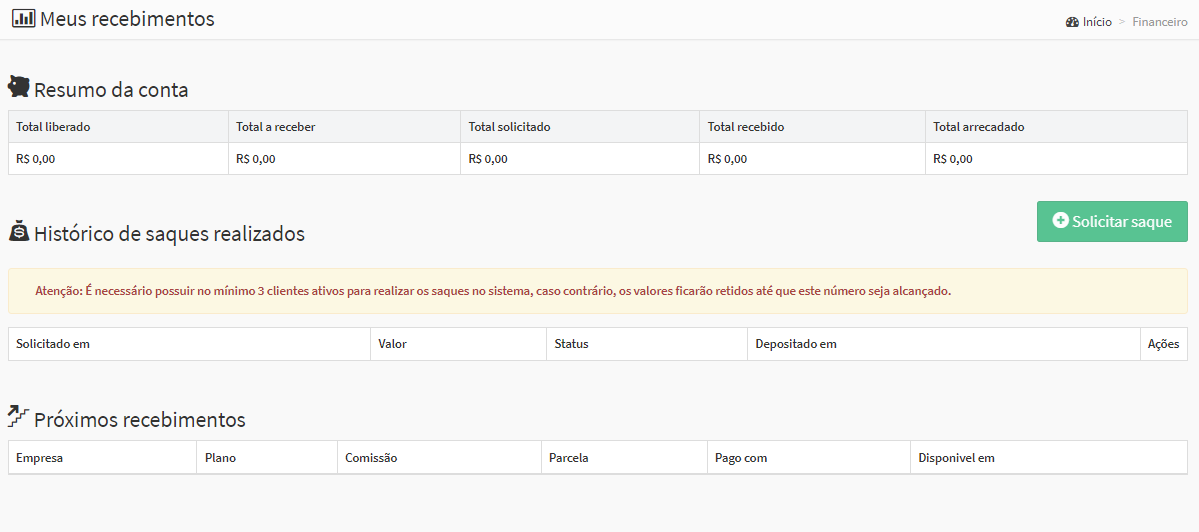Select the Empresa column header
Image resolution: width=1199 pixels, height=532 pixels.
pos(40,458)
